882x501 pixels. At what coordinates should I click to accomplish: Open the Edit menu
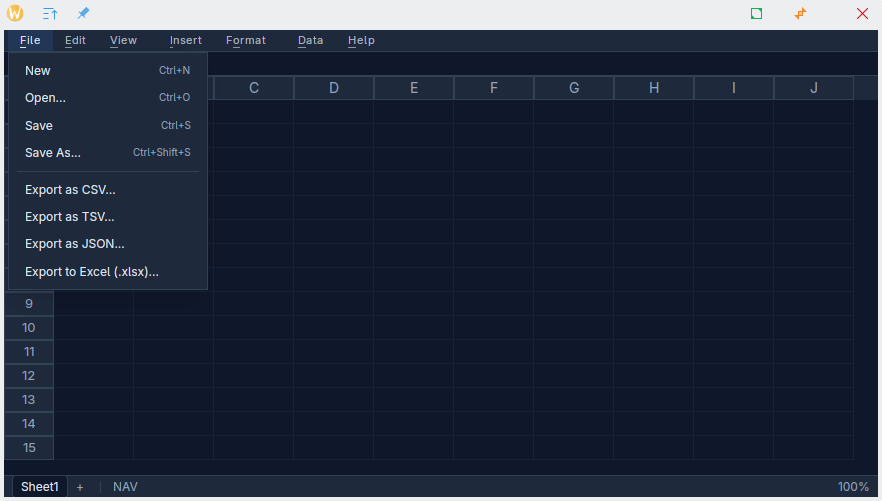click(75, 41)
